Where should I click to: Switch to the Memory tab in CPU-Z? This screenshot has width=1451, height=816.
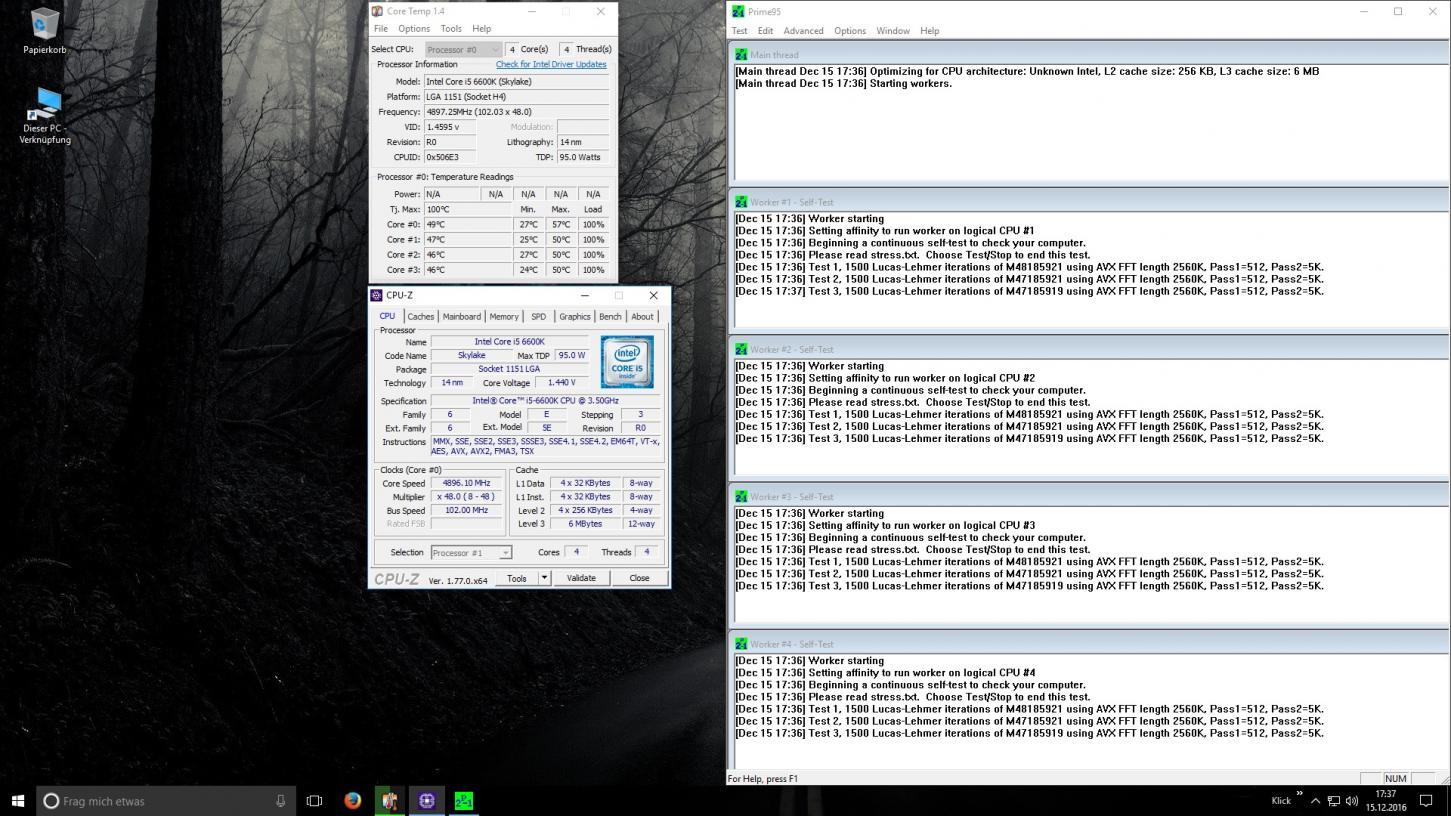point(504,317)
